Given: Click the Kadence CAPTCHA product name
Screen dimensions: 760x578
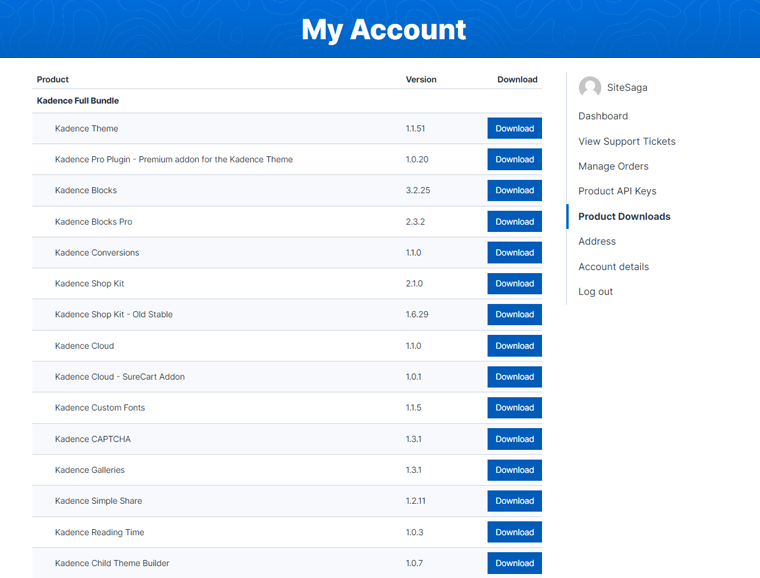Looking at the screenshot, I should tap(93, 439).
